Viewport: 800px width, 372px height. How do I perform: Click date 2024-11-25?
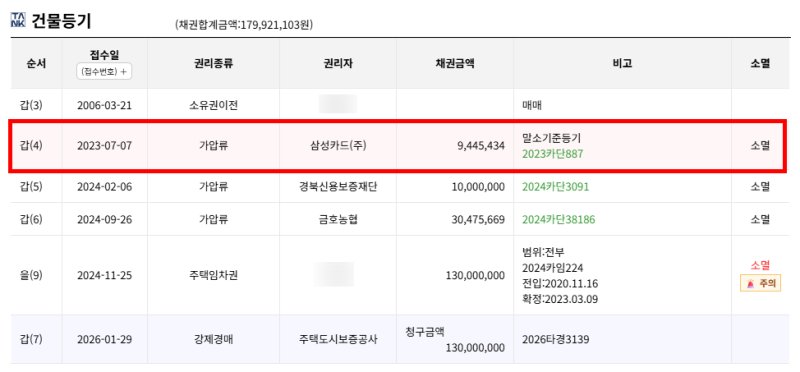click(105, 276)
